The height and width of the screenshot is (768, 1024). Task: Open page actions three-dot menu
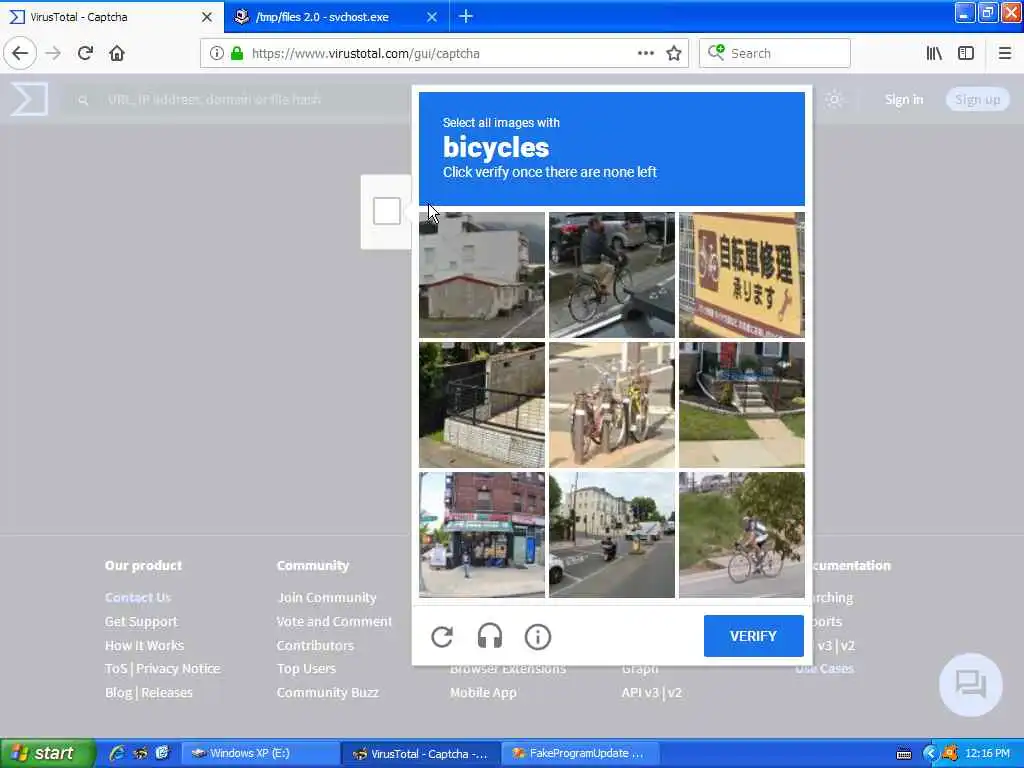coord(645,53)
